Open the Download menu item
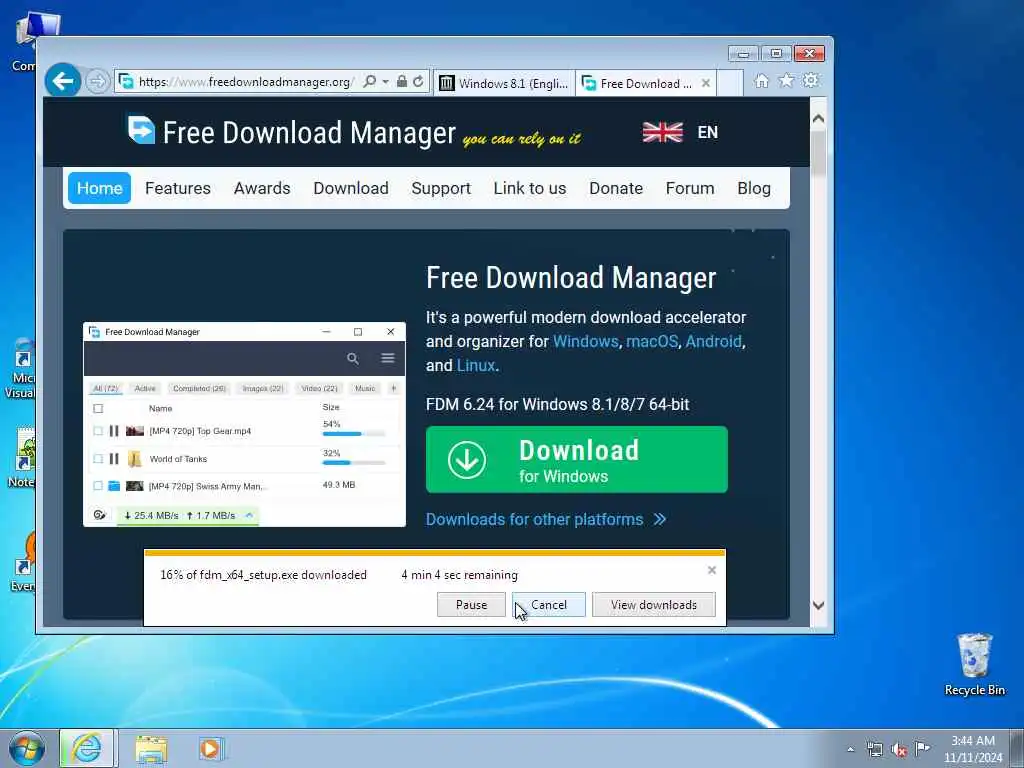The width and height of the screenshot is (1024, 768). [351, 188]
